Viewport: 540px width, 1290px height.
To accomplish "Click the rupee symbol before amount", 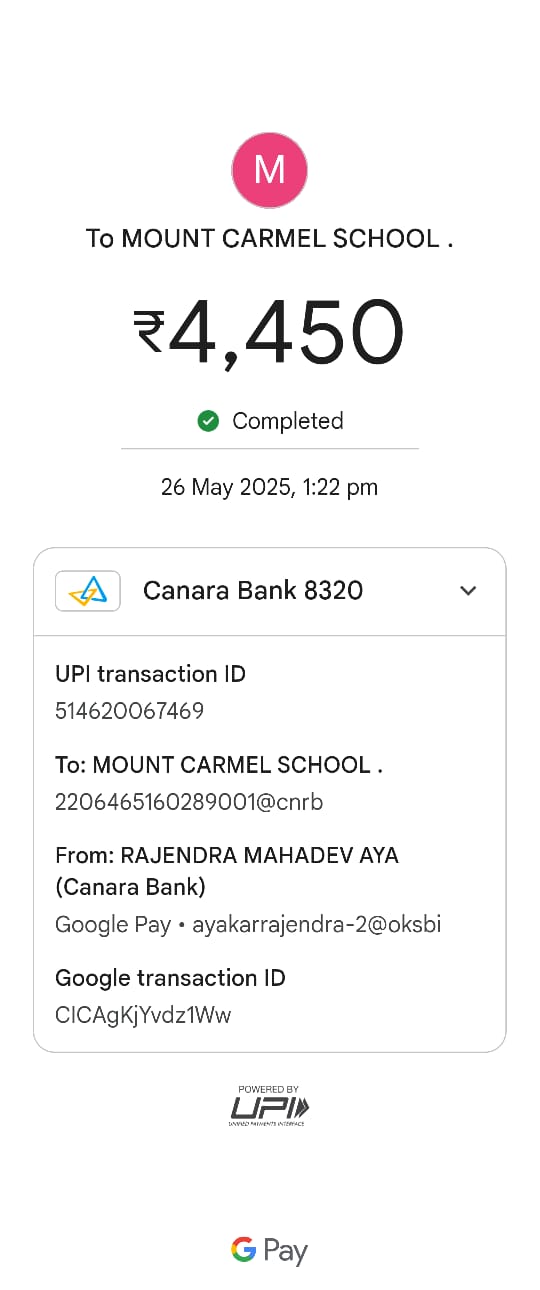I will coord(149,332).
